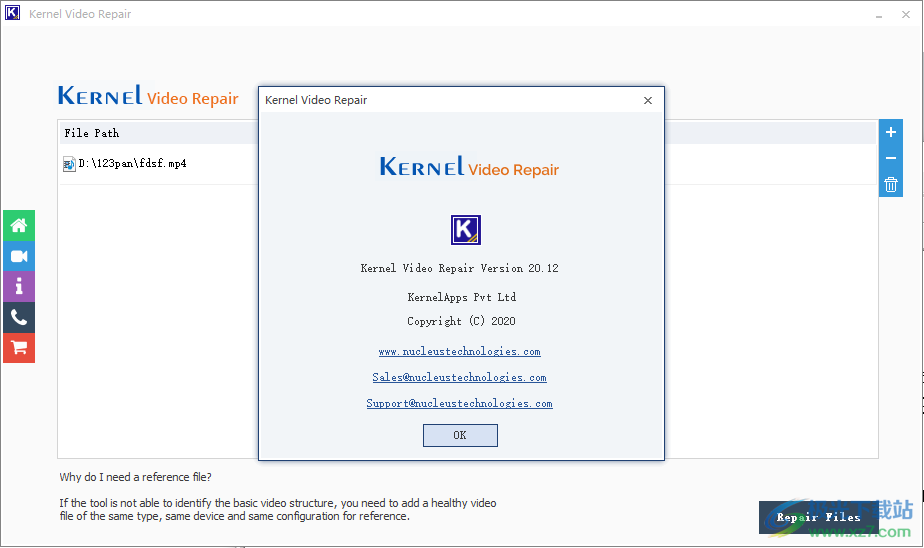Click the app icon in the title bar

tap(12, 13)
